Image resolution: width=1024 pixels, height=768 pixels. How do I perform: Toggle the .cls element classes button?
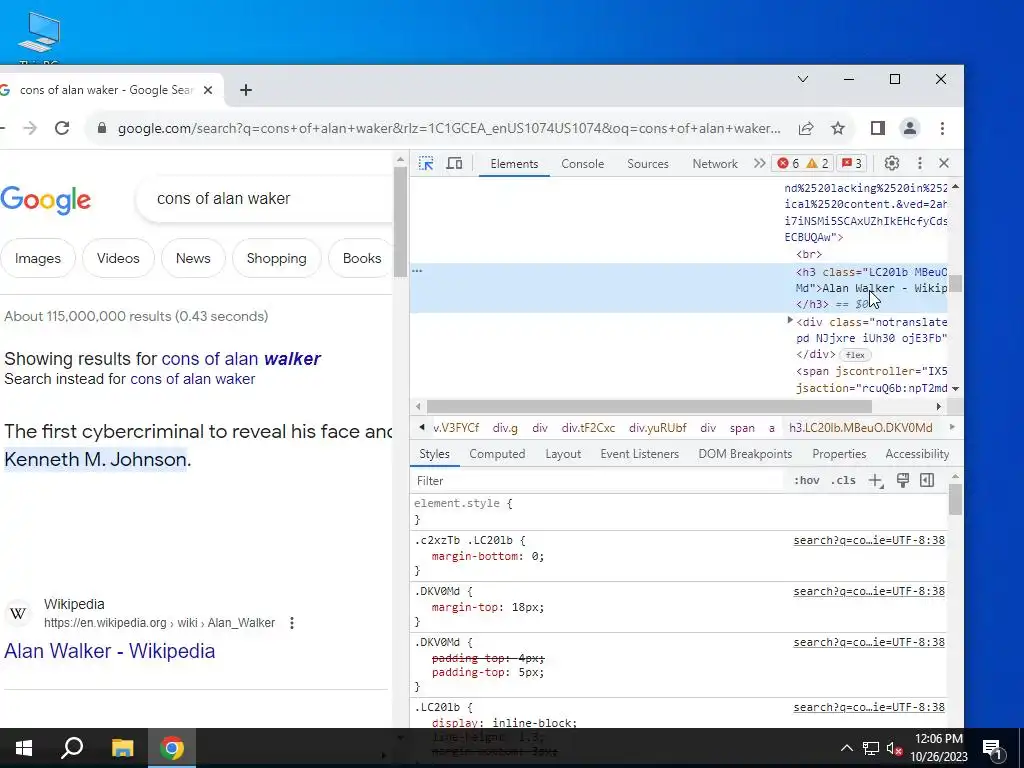click(x=843, y=481)
